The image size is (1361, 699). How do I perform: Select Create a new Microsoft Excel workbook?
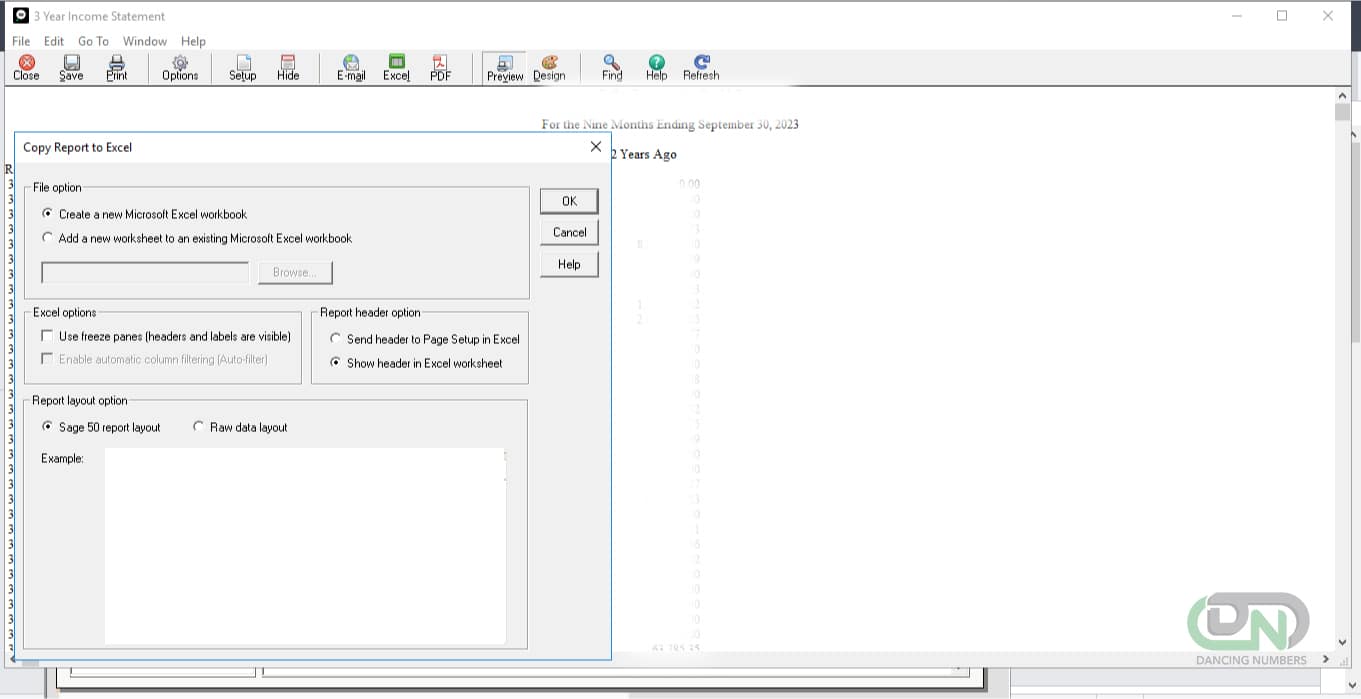(x=47, y=213)
